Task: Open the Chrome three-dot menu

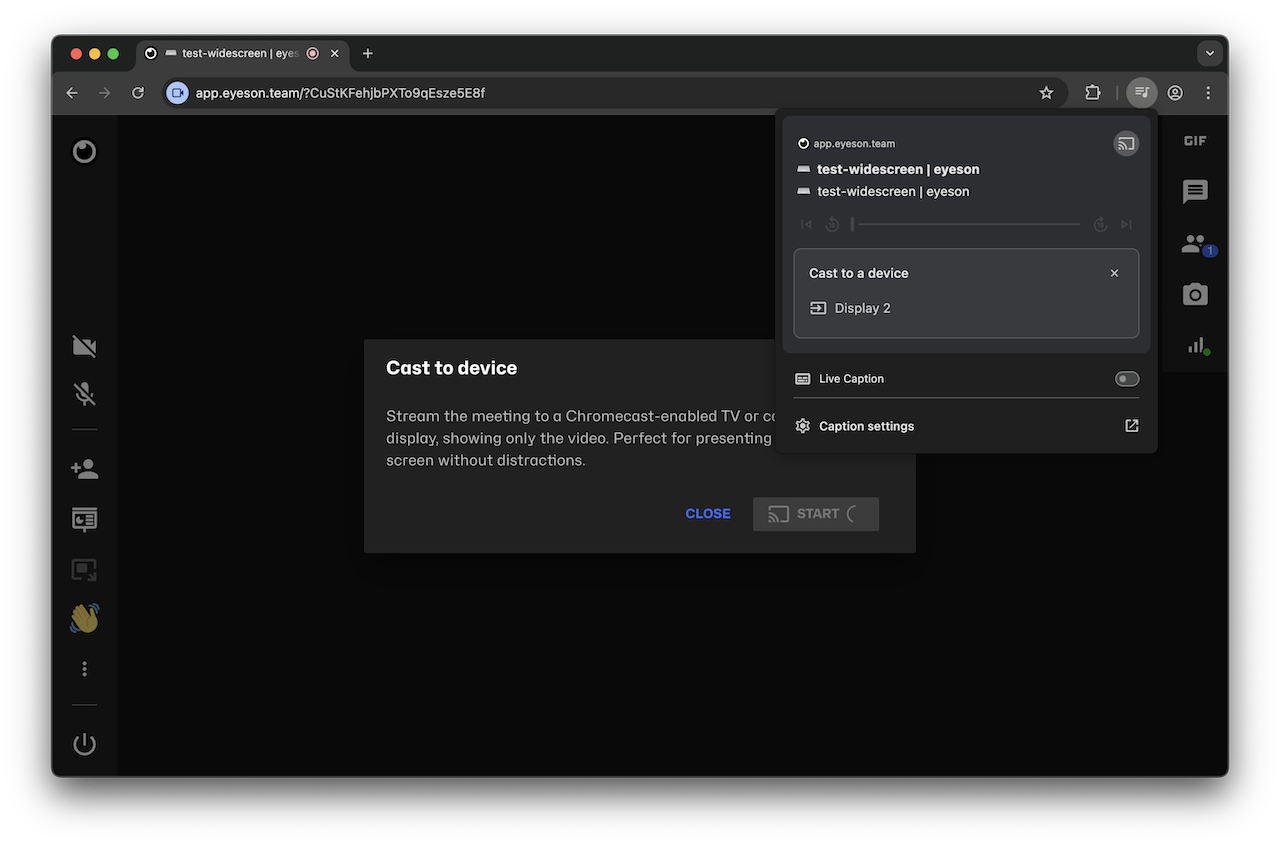Action: 1208,93
